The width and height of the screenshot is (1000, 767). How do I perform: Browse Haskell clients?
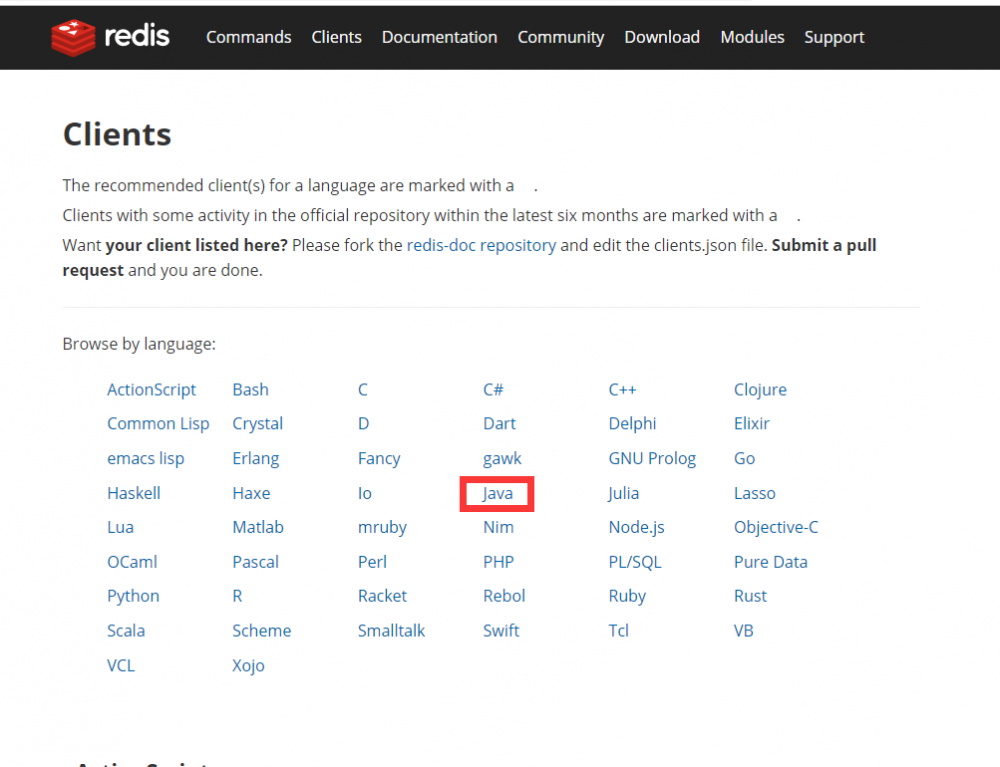[133, 493]
